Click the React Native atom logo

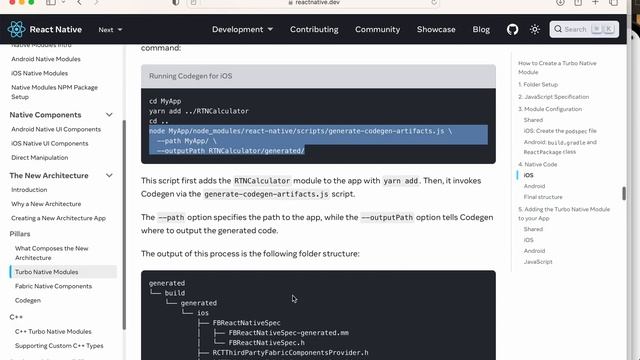[x=16, y=29]
